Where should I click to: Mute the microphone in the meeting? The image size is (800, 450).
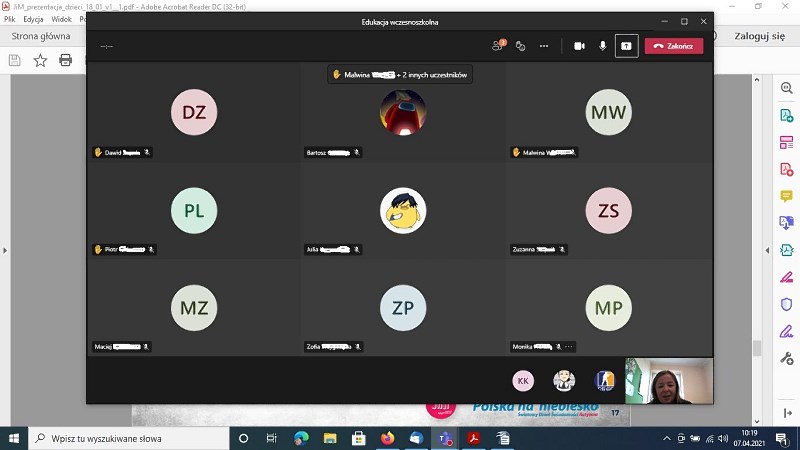coord(602,46)
